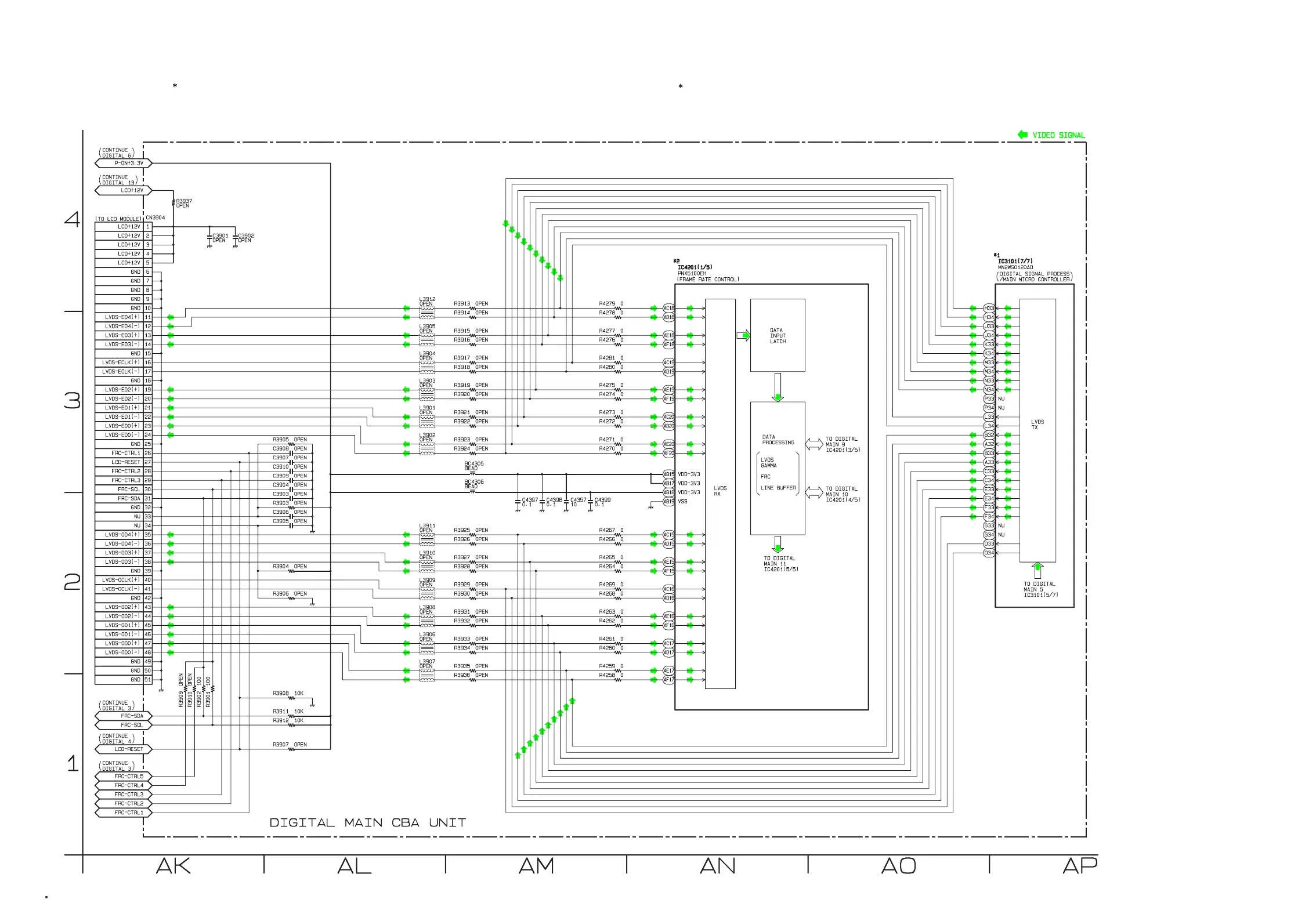The width and height of the screenshot is (1316, 921).
Task: Click the green VIDEO SIGNAL legend arrow
Action: [x=1022, y=135]
